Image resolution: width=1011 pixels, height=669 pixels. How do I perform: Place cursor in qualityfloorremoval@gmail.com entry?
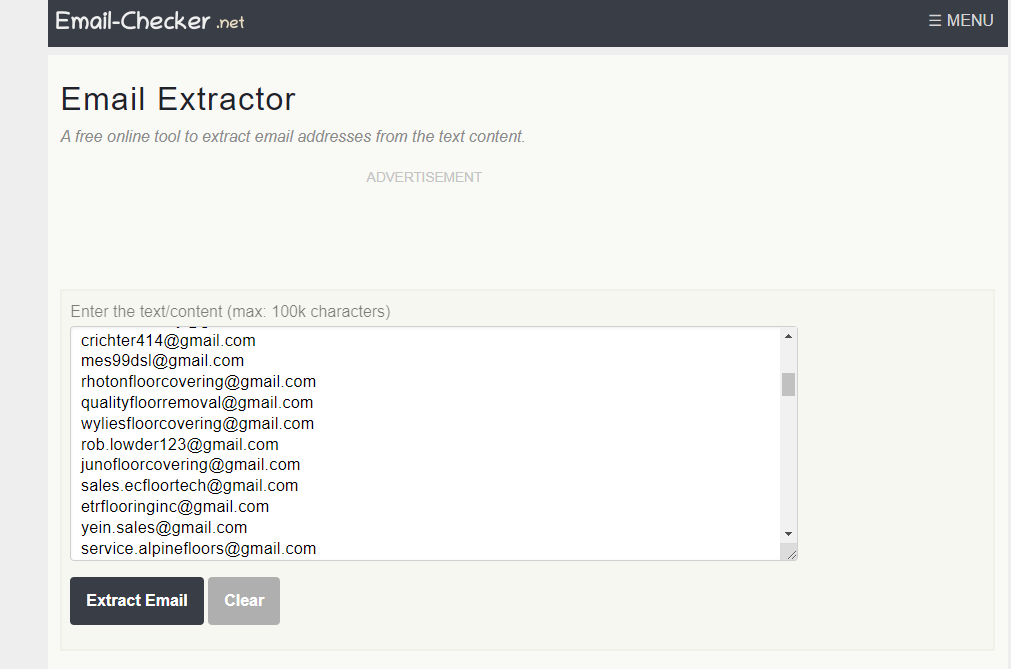pyautogui.click(x=197, y=403)
